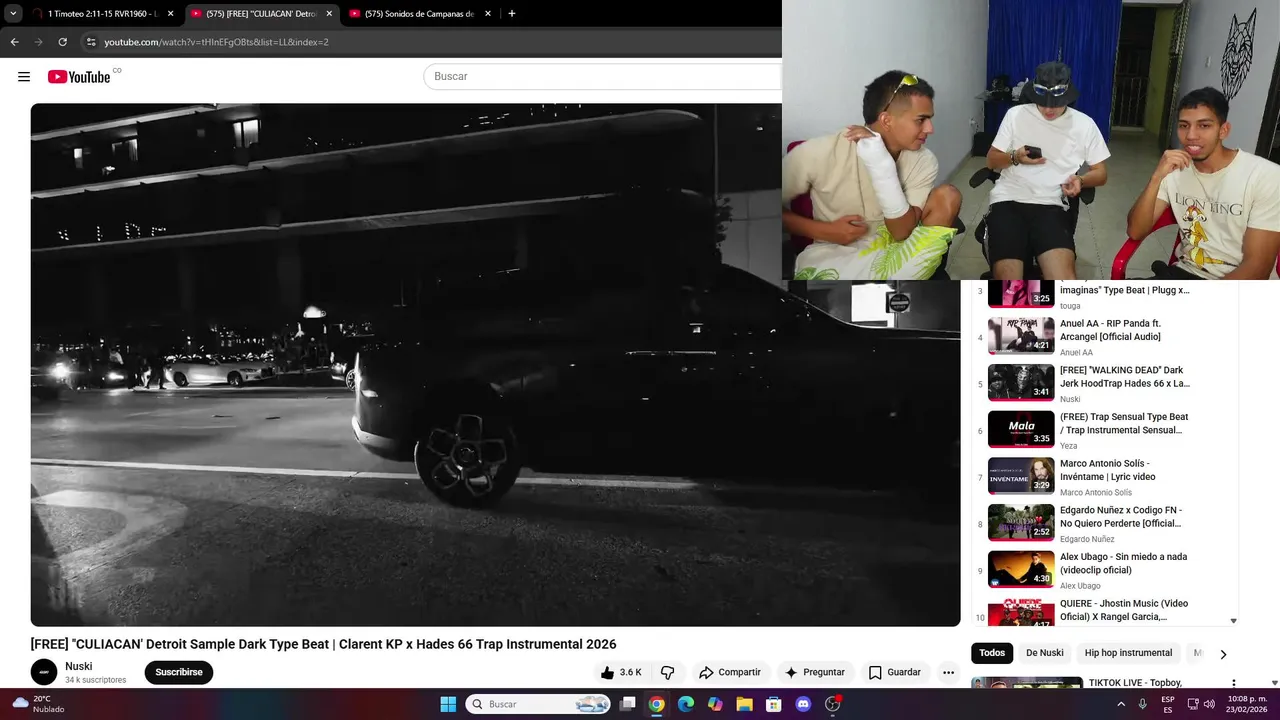
Task: Open Task View in taskbar
Action: point(627,704)
